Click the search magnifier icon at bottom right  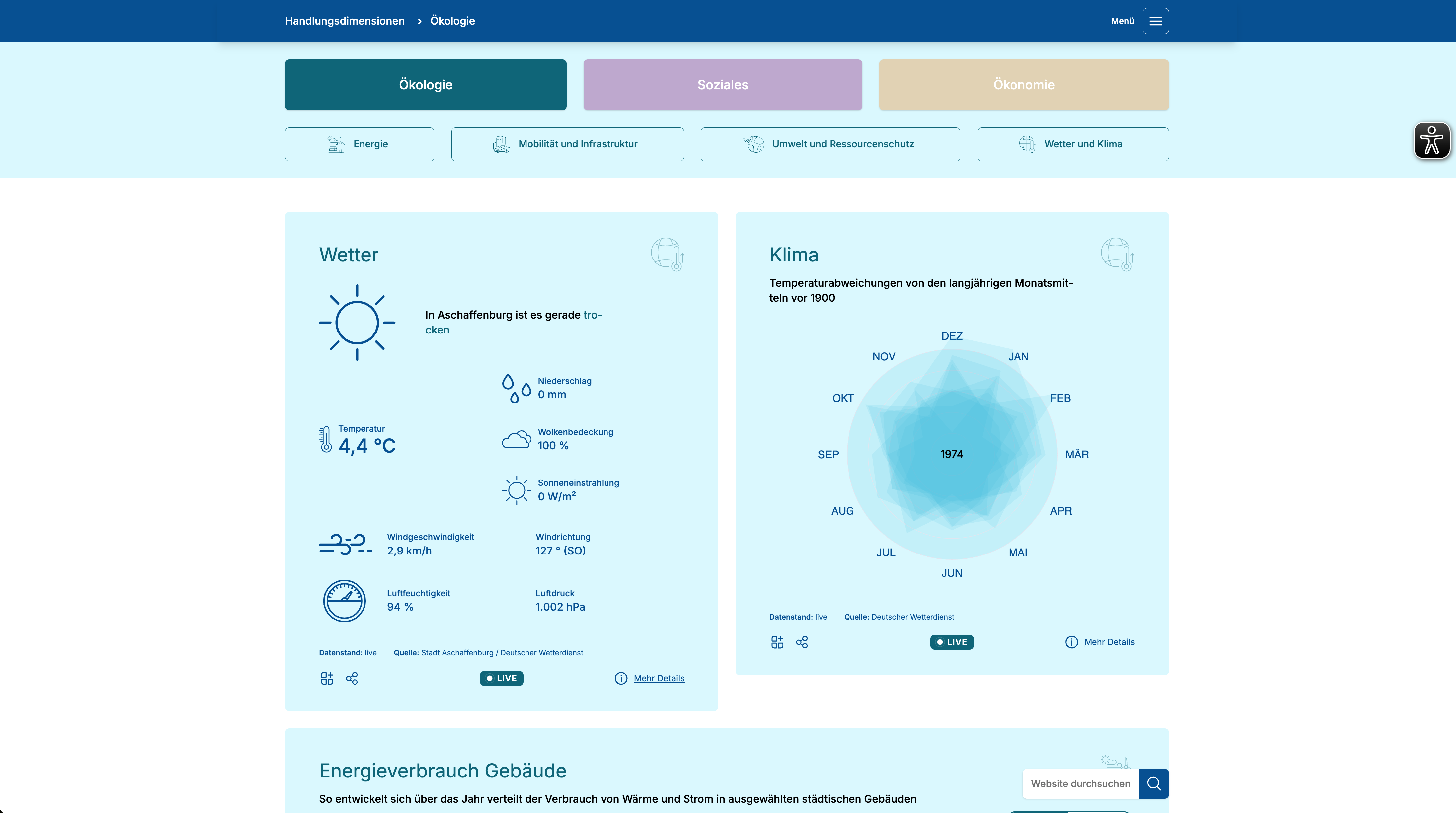[1154, 783]
